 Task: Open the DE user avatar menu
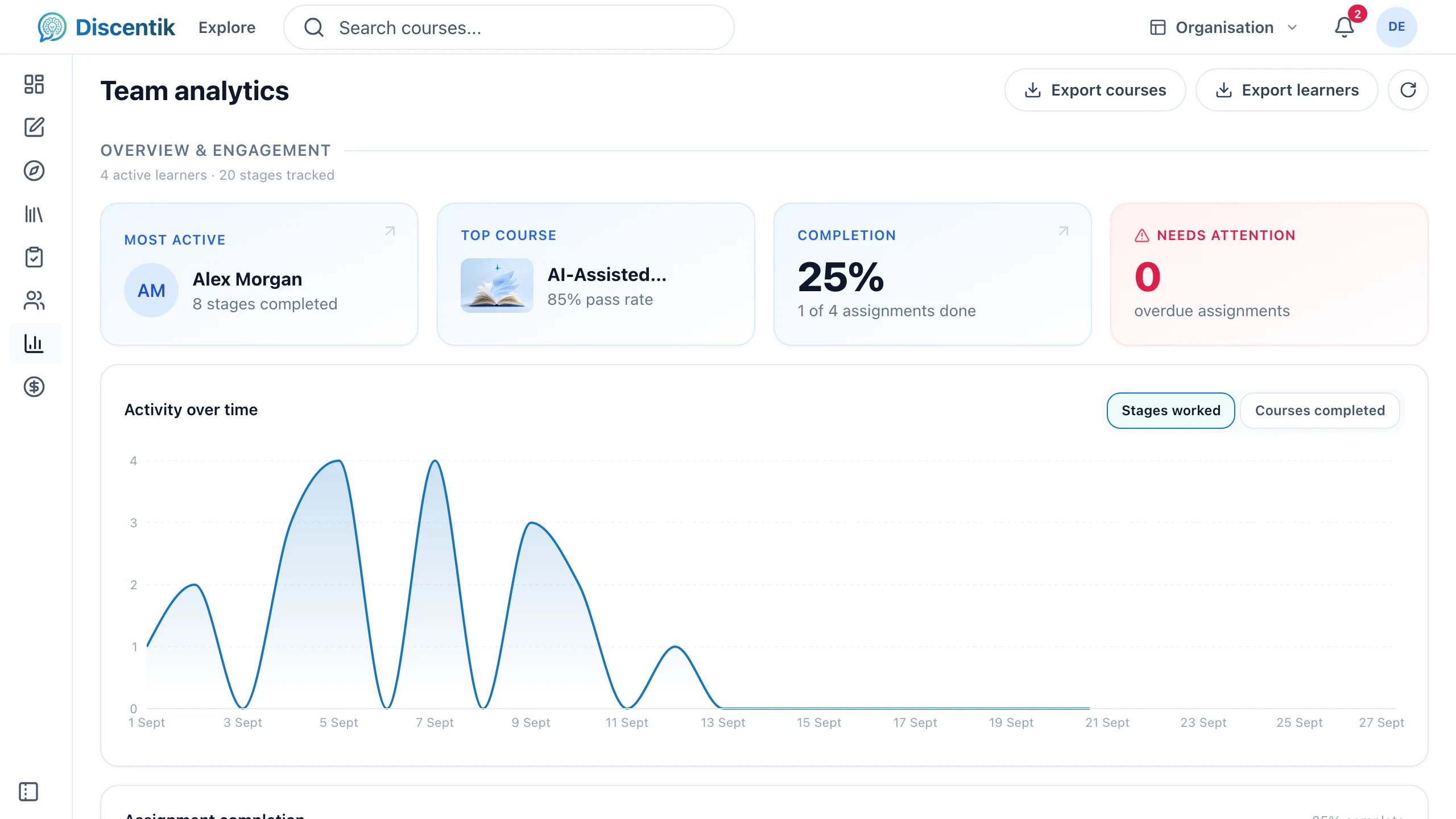(1397, 27)
